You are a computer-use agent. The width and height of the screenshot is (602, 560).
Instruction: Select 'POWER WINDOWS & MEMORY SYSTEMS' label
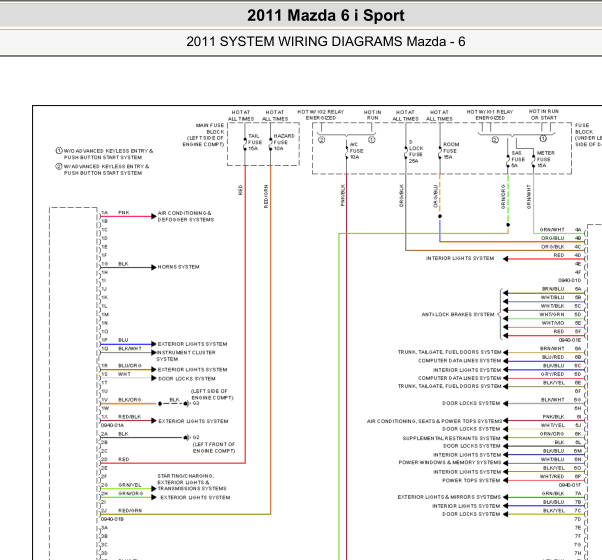(x=450, y=463)
